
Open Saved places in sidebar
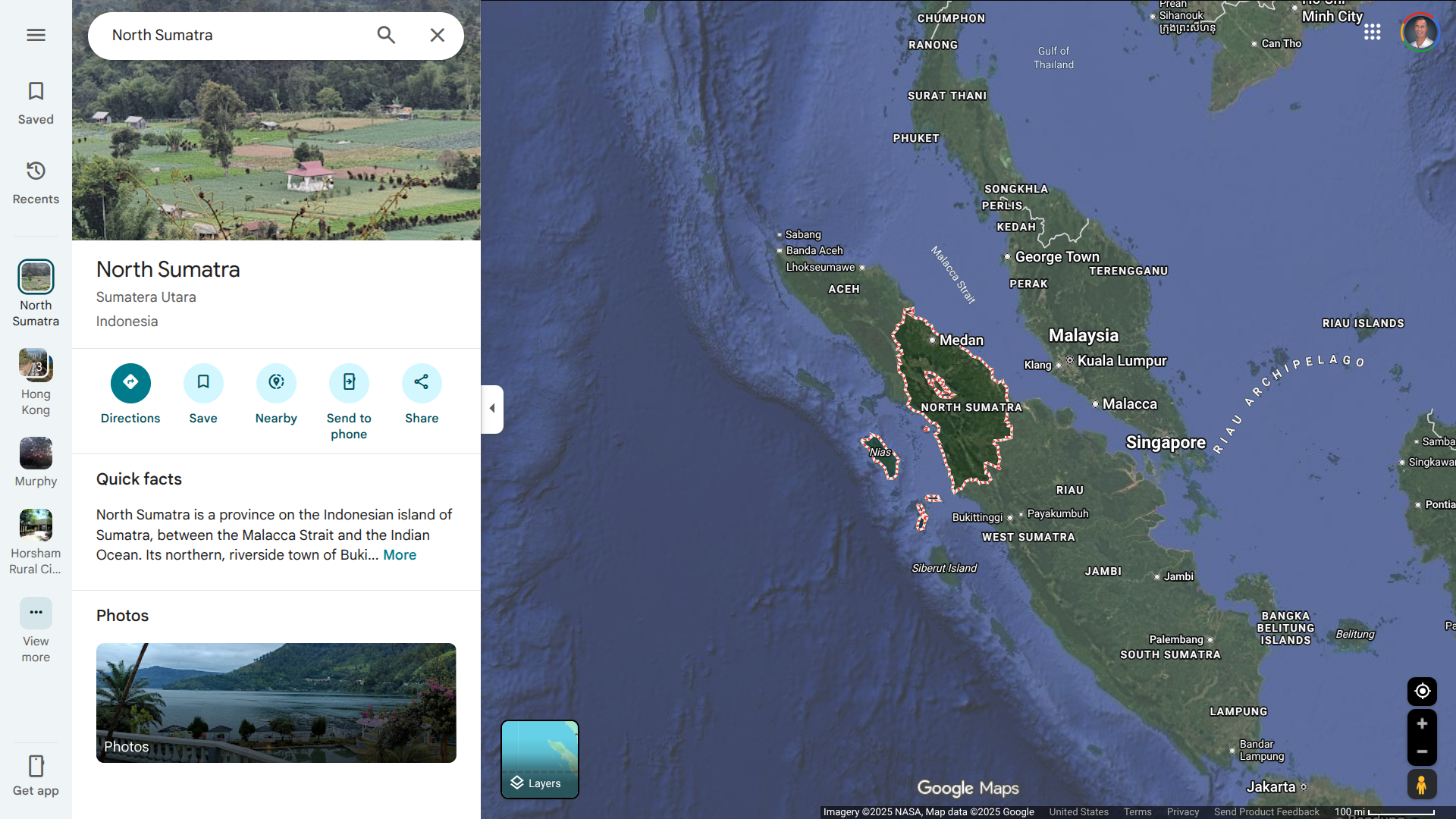(x=36, y=103)
